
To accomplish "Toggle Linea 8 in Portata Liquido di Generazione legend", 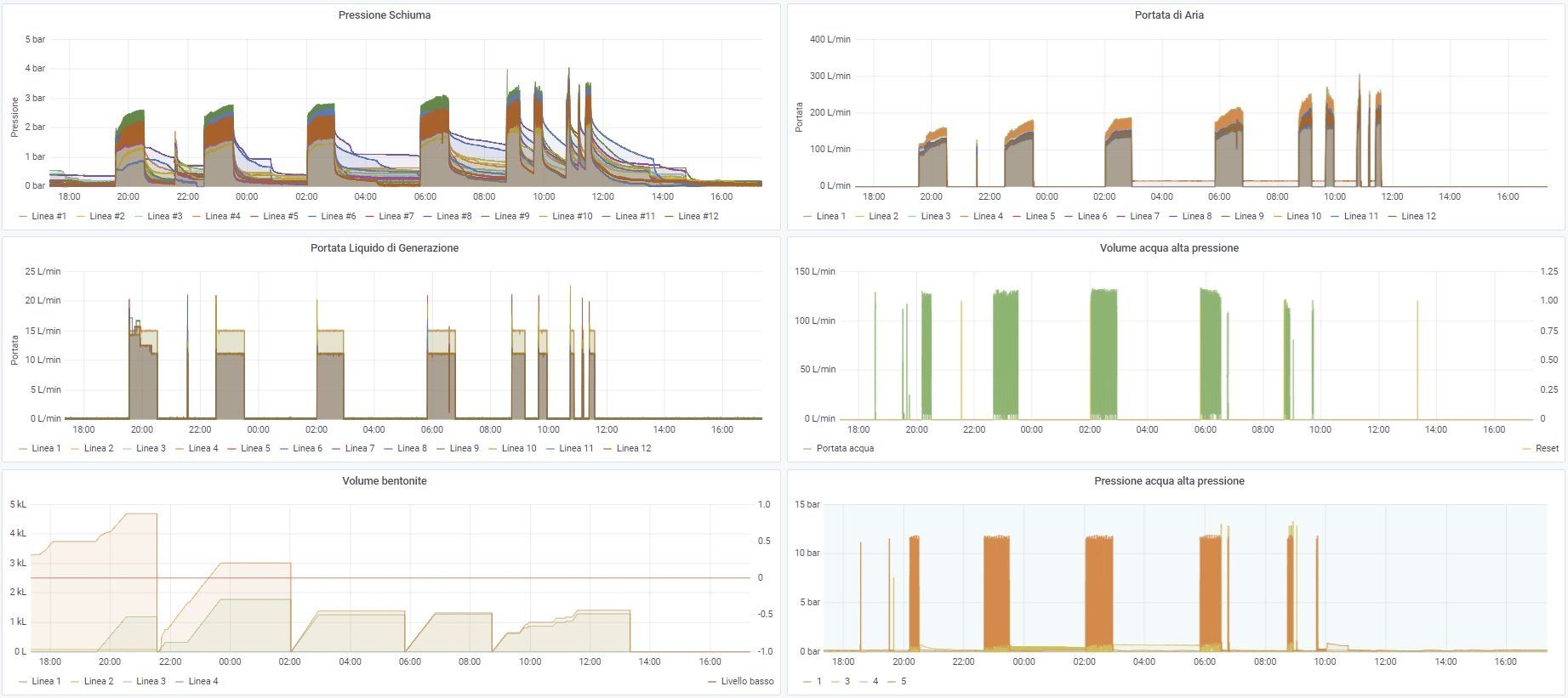I will (x=412, y=448).
